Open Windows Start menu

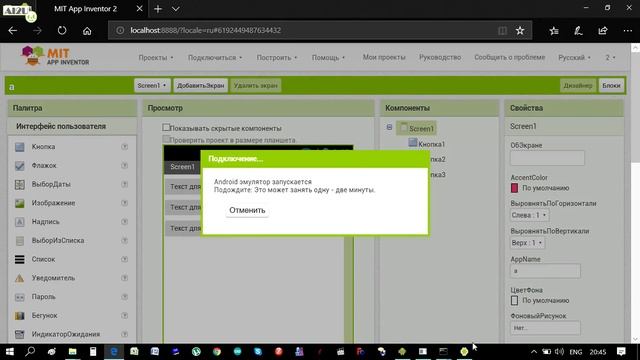point(9,351)
